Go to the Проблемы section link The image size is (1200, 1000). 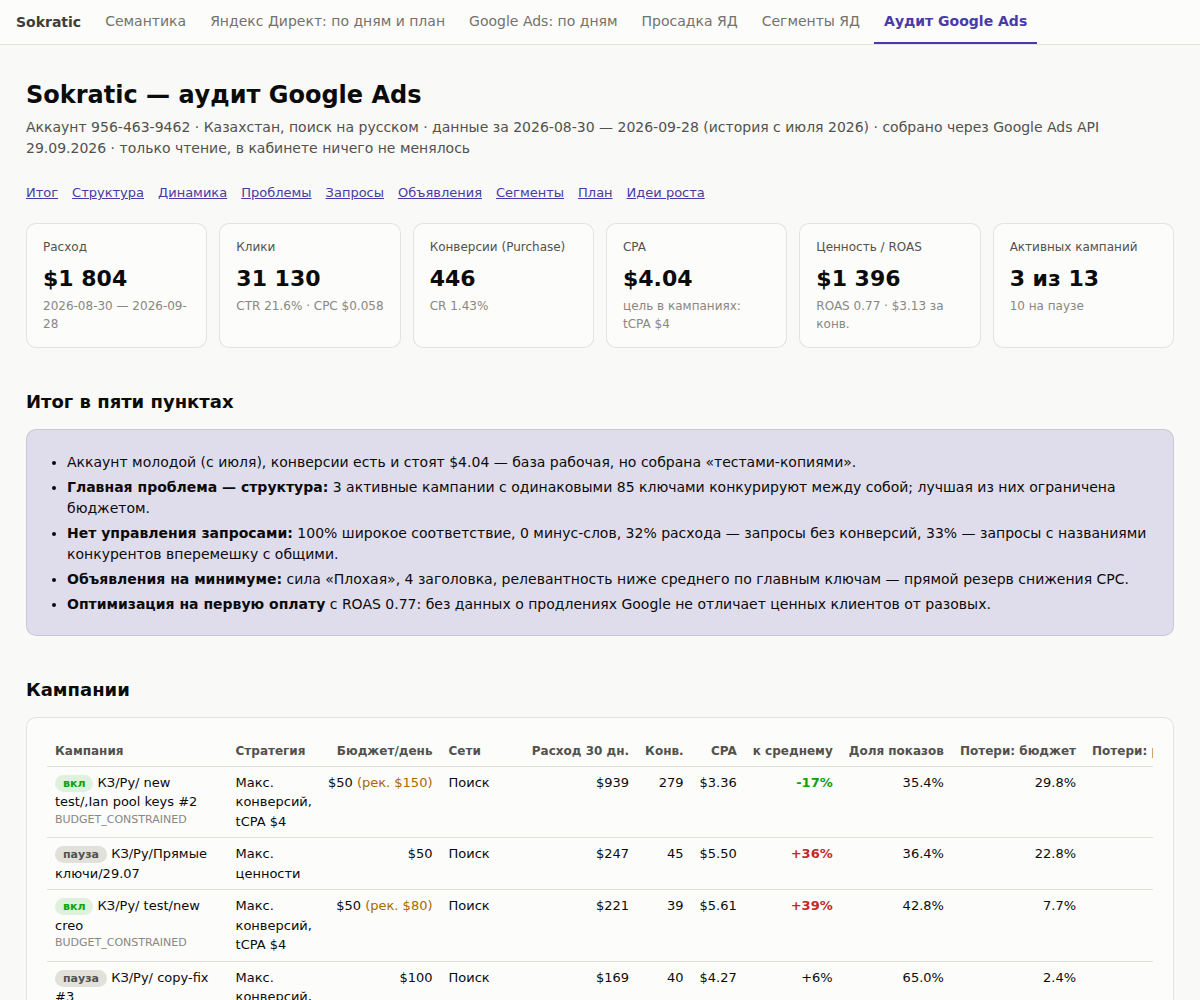coord(276,193)
